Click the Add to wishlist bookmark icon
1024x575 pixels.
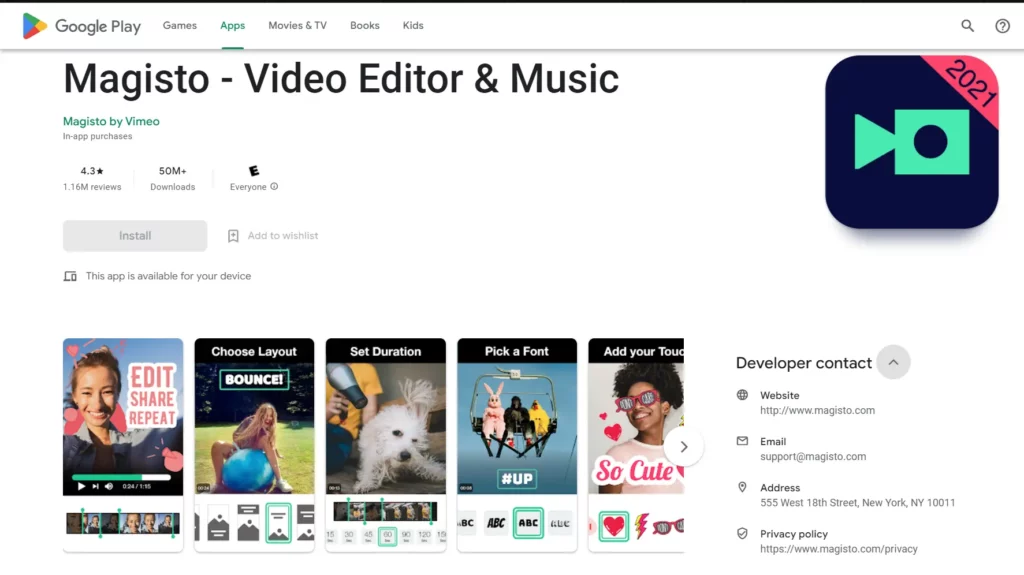pyautogui.click(x=233, y=236)
